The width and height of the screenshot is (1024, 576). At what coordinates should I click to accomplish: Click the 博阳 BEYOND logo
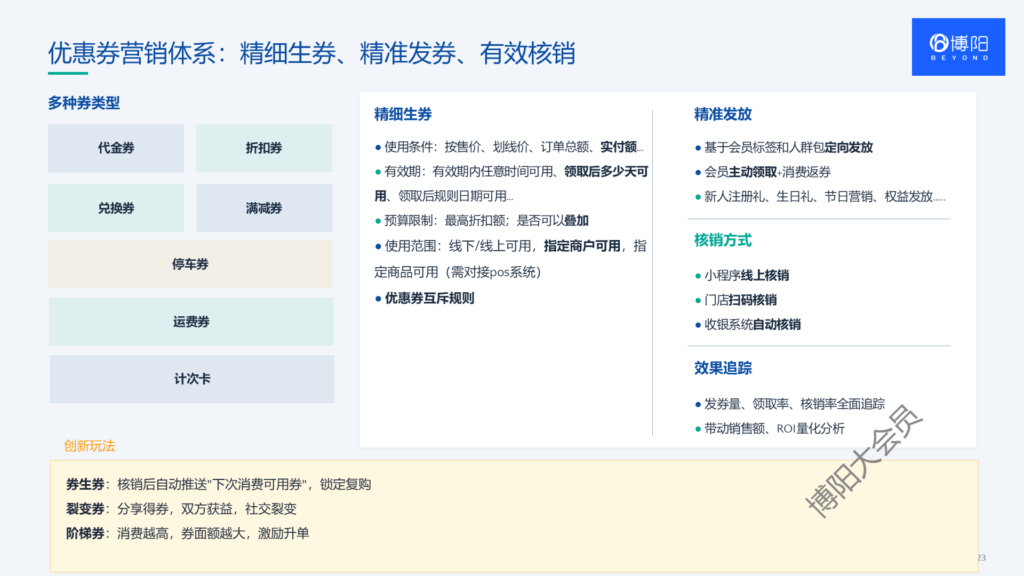click(x=958, y=47)
